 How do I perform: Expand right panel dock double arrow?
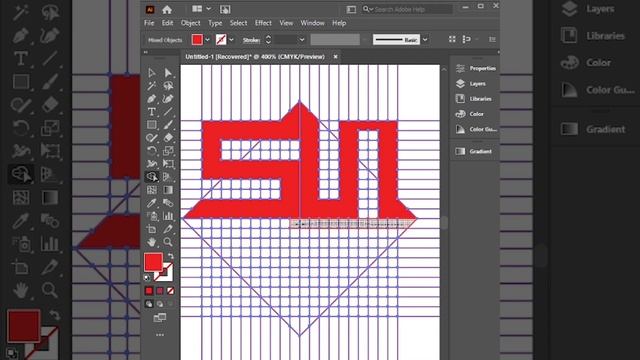(498, 52)
